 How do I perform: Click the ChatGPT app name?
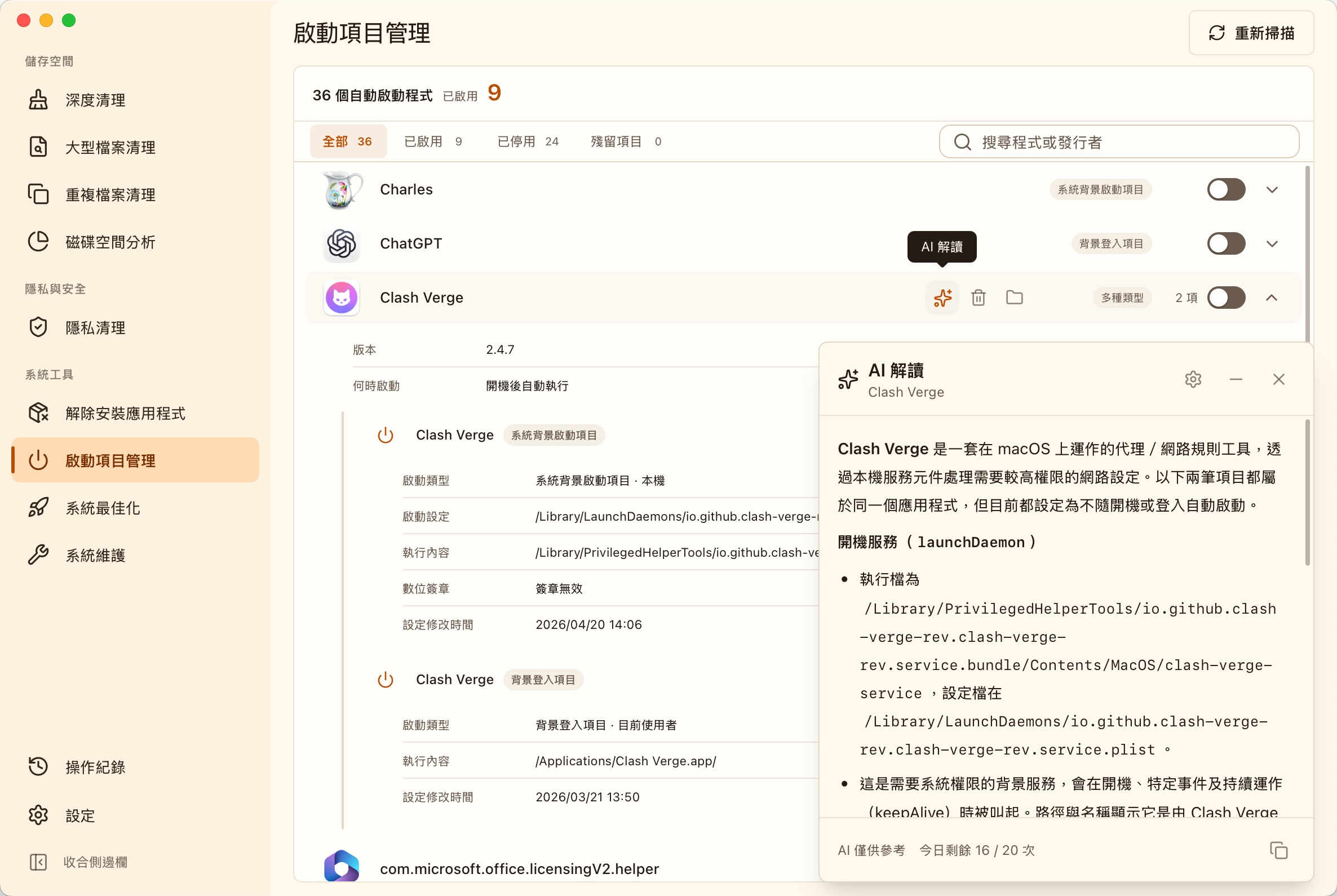click(x=411, y=244)
